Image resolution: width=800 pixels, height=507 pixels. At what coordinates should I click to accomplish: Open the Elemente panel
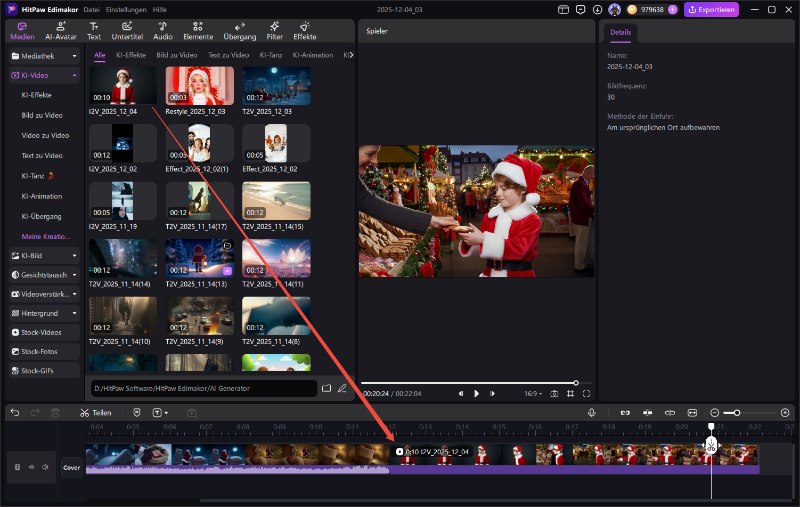pyautogui.click(x=198, y=31)
